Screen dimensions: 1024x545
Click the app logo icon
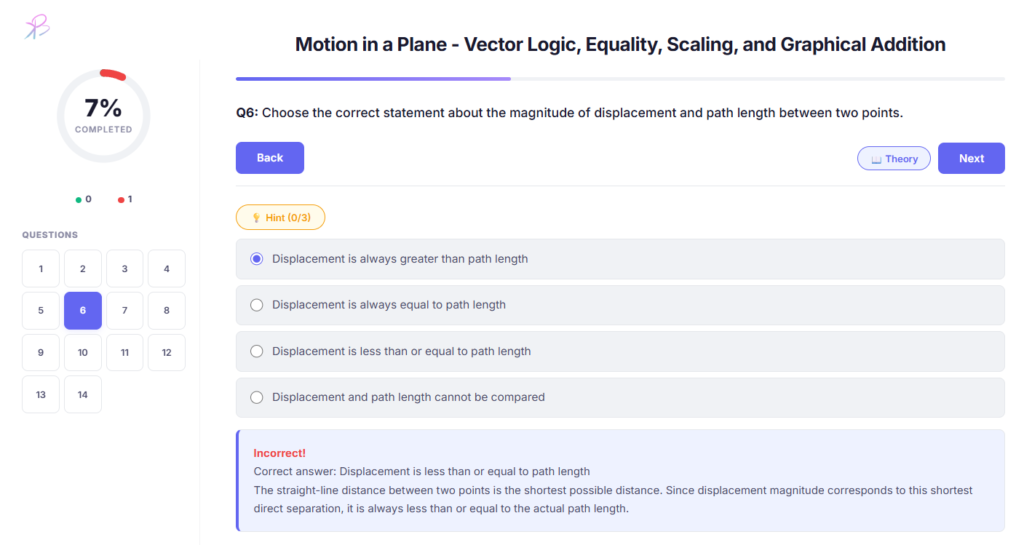[x=37, y=27]
